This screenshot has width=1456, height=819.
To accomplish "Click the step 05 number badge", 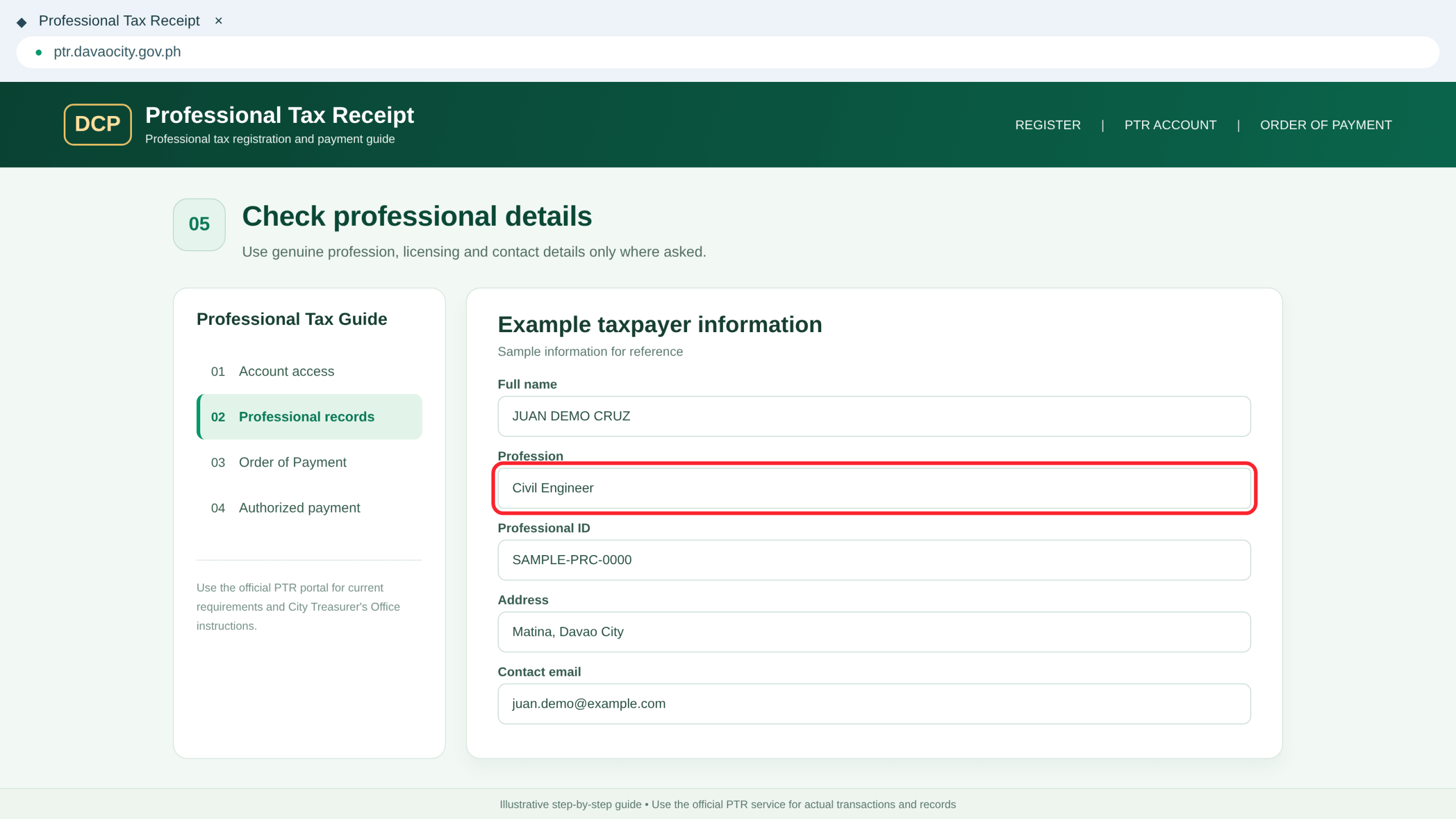I will click(x=199, y=224).
